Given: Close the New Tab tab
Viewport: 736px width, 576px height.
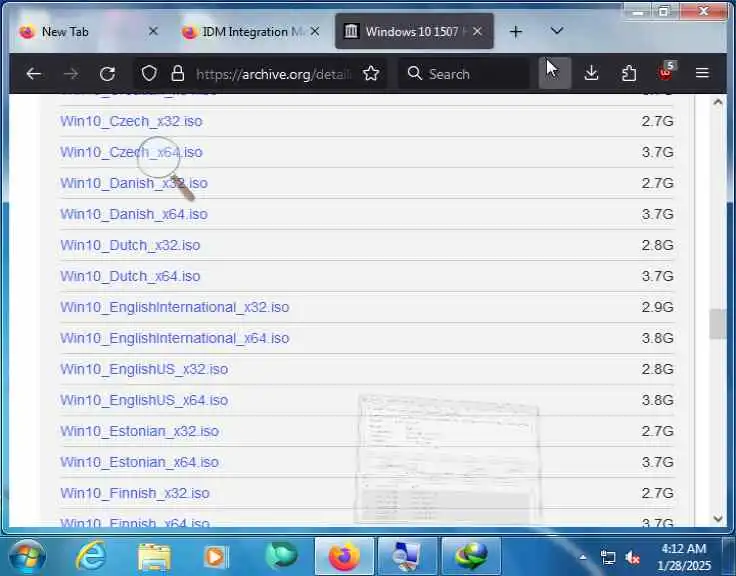Looking at the screenshot, I should (153, 31).
